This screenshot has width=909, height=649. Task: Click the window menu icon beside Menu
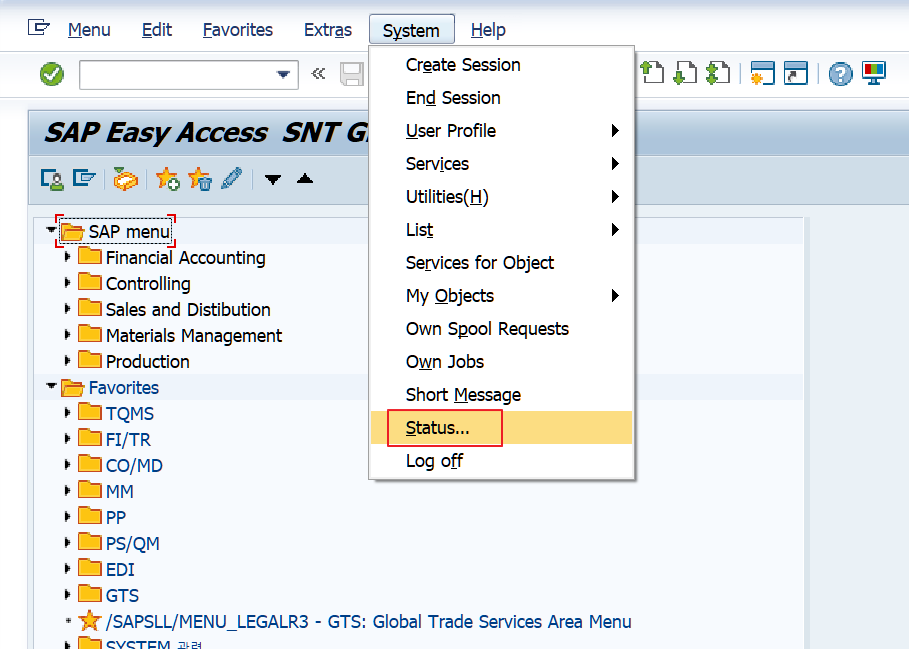(38, 27)
